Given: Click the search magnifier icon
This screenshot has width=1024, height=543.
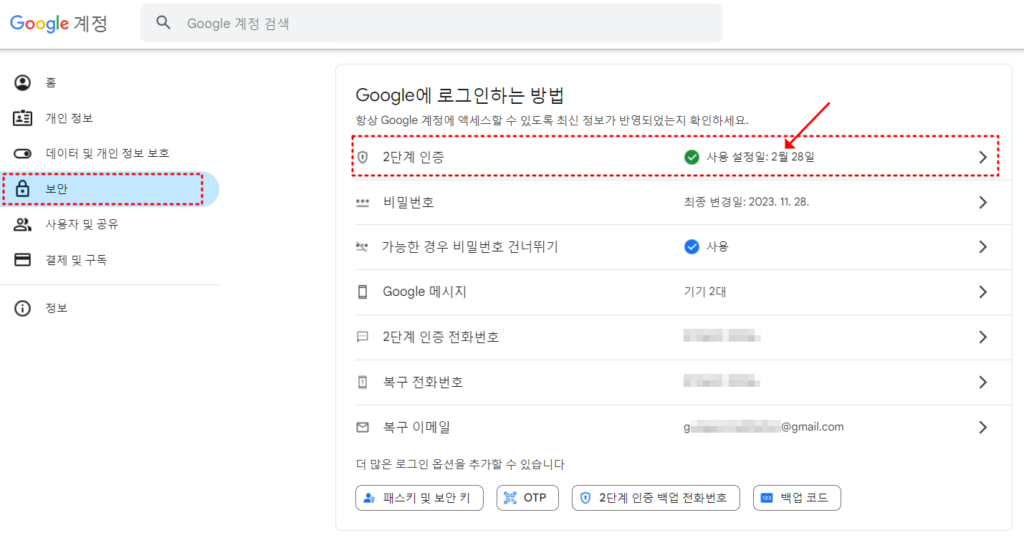Looking at the screenshot, I should tap(163, 23).
